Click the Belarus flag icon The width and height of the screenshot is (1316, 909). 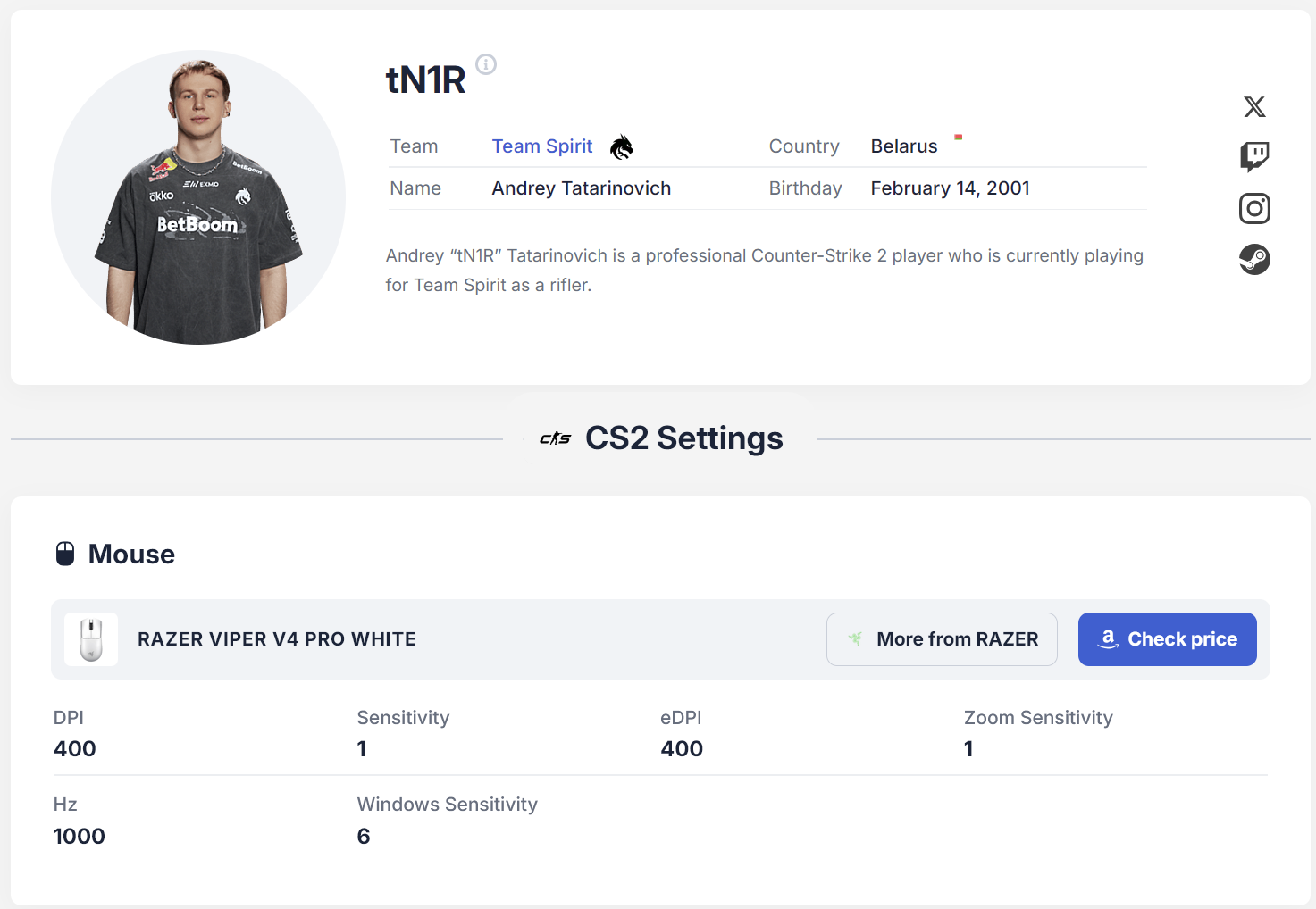pyautogui.click(x=958, y=138)
